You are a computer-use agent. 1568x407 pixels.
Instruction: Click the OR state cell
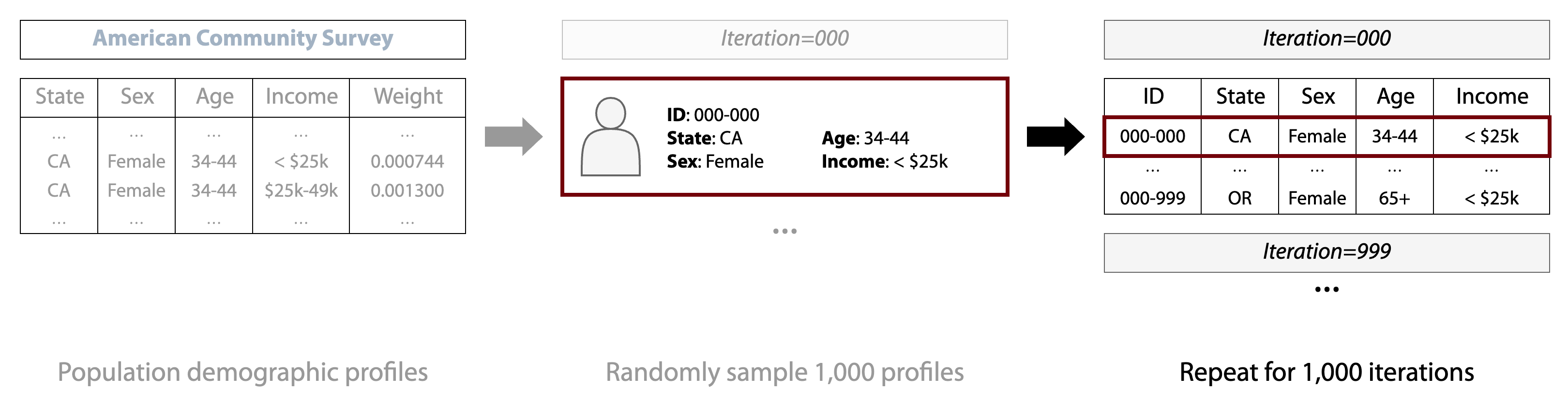[x=1239, y=198]
